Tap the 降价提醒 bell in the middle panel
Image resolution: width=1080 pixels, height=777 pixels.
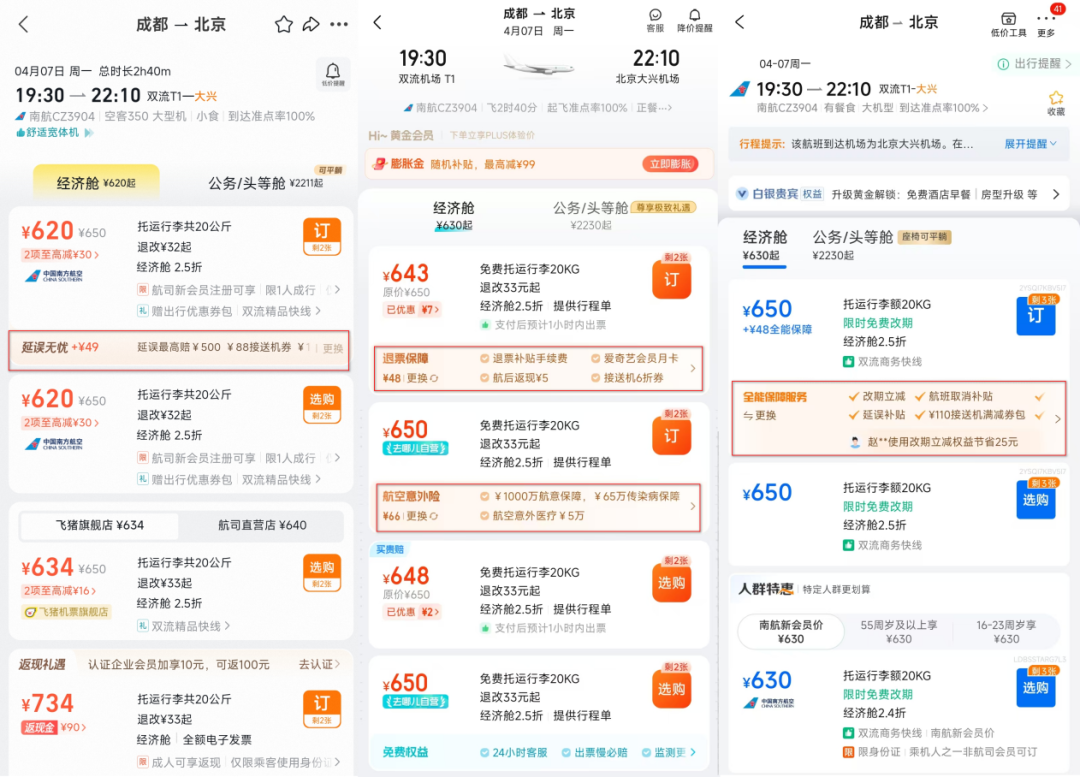pyautogui.click(x=694, y=21)
